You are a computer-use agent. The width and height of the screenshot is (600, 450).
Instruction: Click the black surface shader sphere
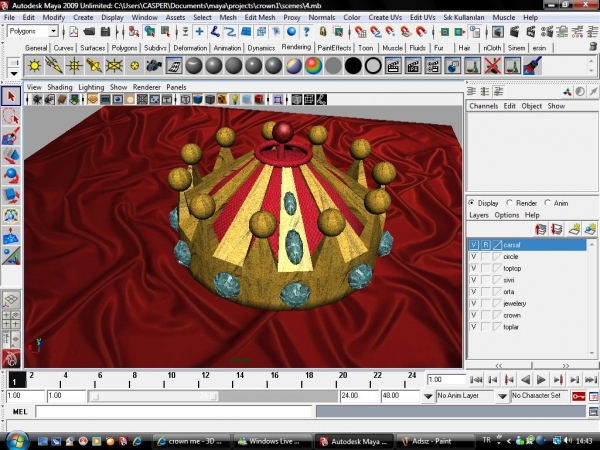click(x=353, y=66)
